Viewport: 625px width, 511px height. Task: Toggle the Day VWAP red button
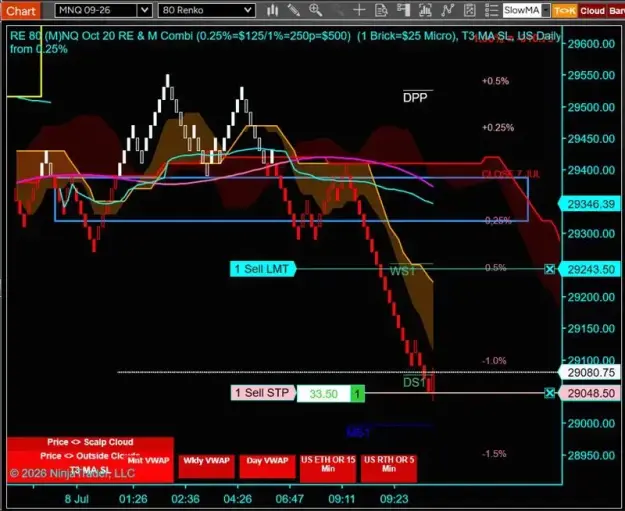tap(267, 466)
